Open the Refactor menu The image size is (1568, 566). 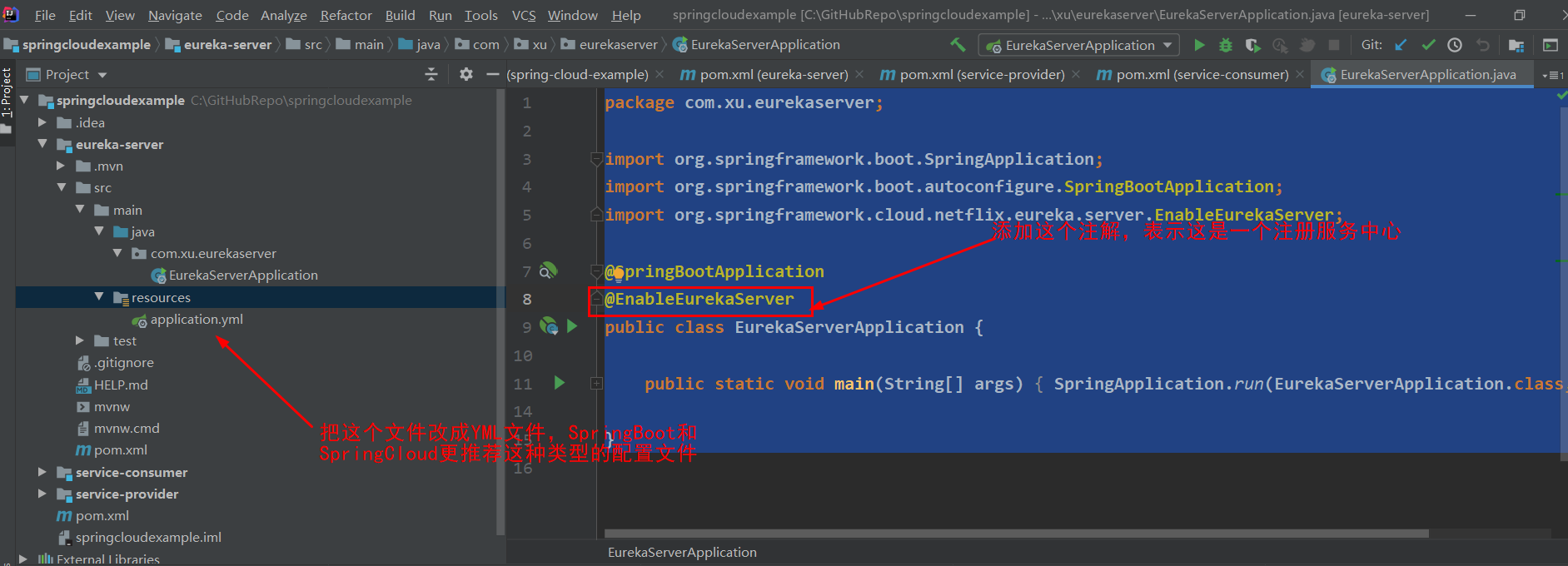346,15
